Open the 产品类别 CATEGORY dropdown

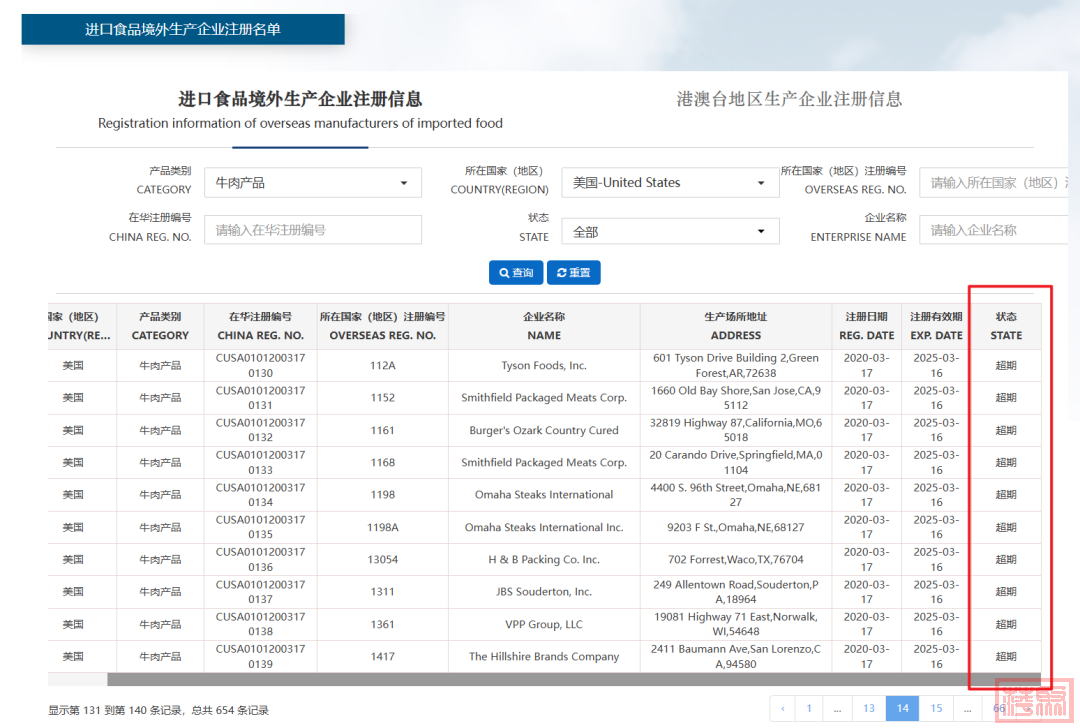313,183
